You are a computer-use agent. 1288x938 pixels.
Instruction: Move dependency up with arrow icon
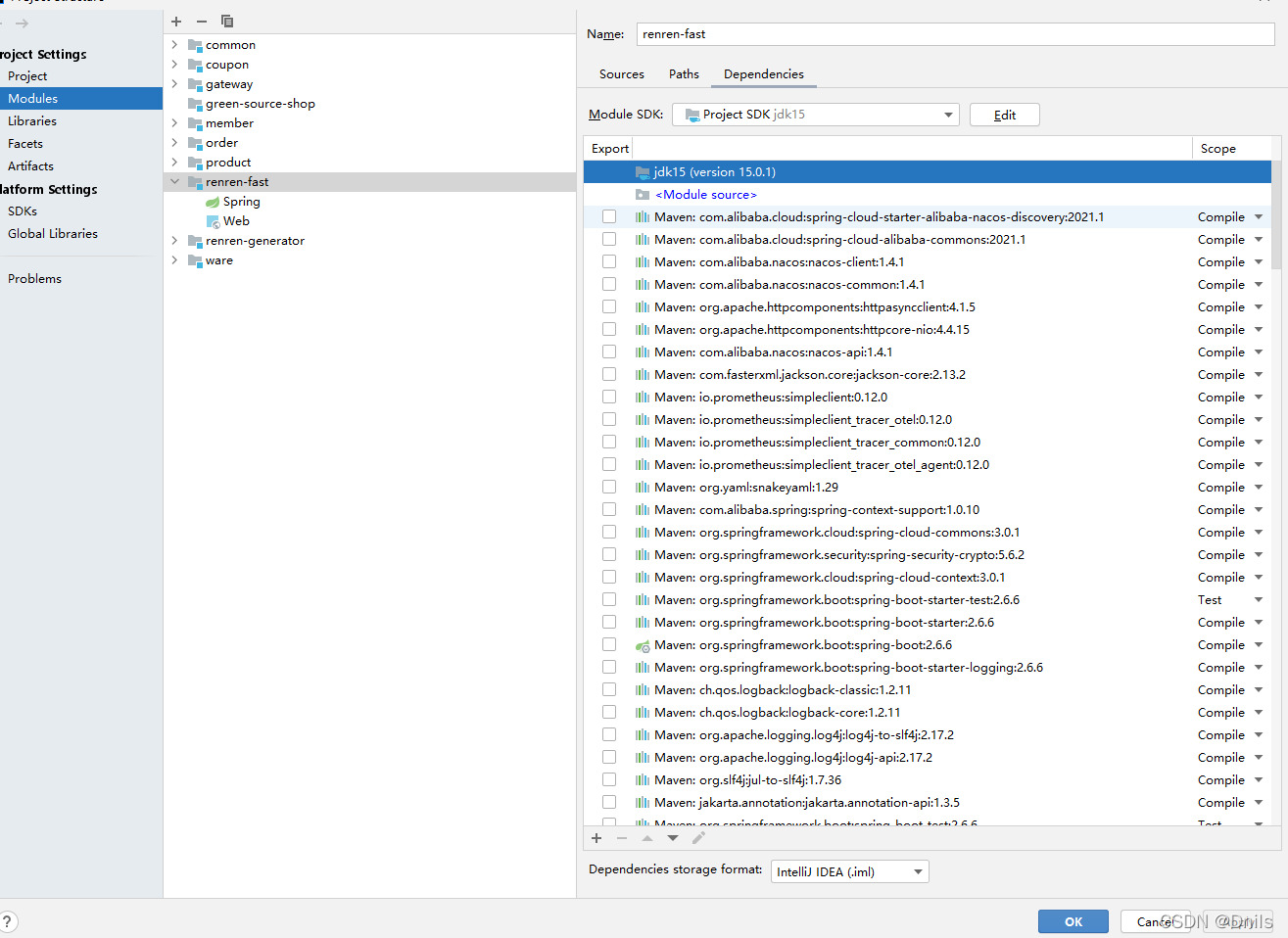click(x=647, y=838)
